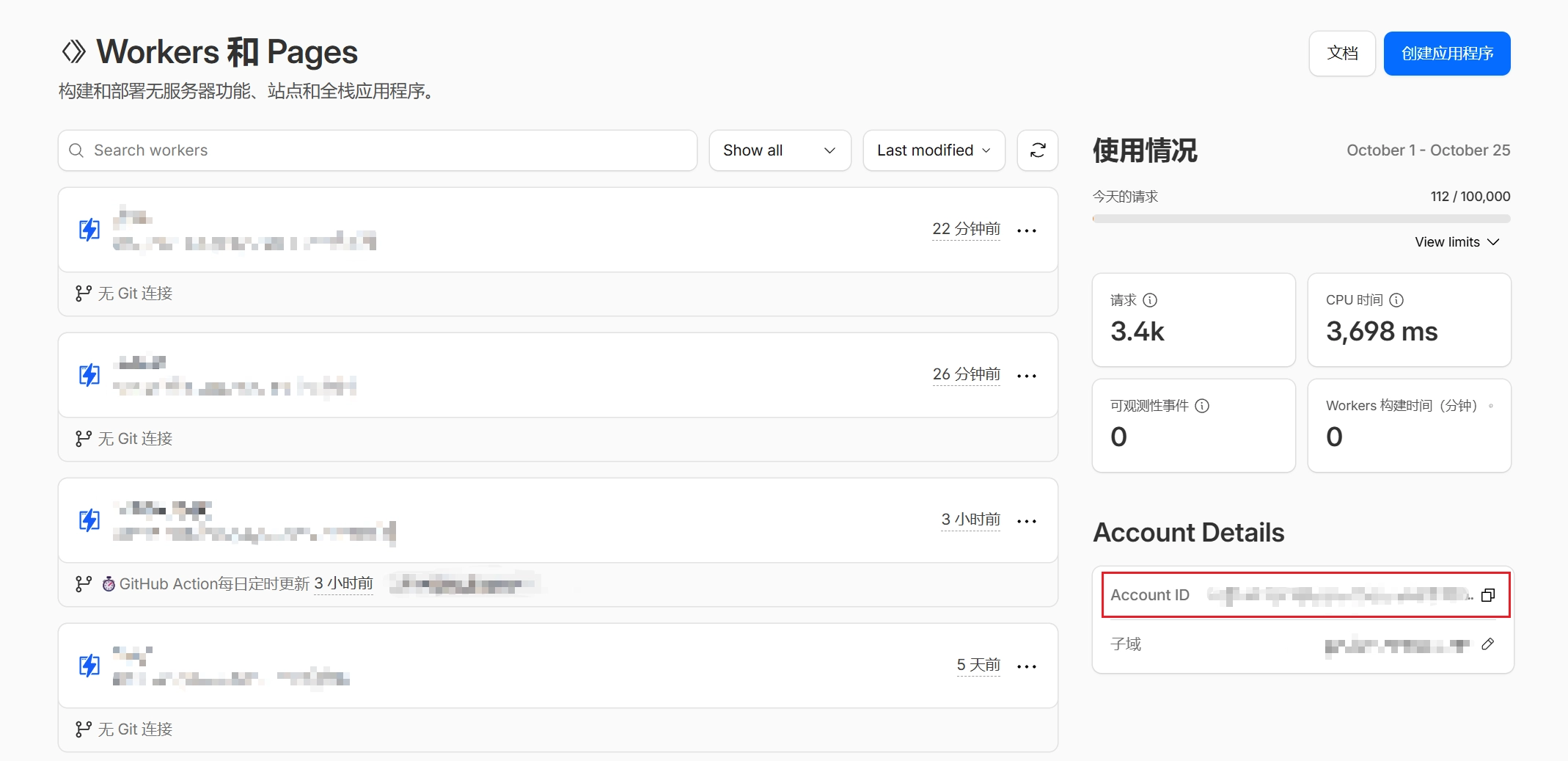
Task: Open more options for worker modified 3 小时前
Action: pyautogui.click(x=1027, y=521)
